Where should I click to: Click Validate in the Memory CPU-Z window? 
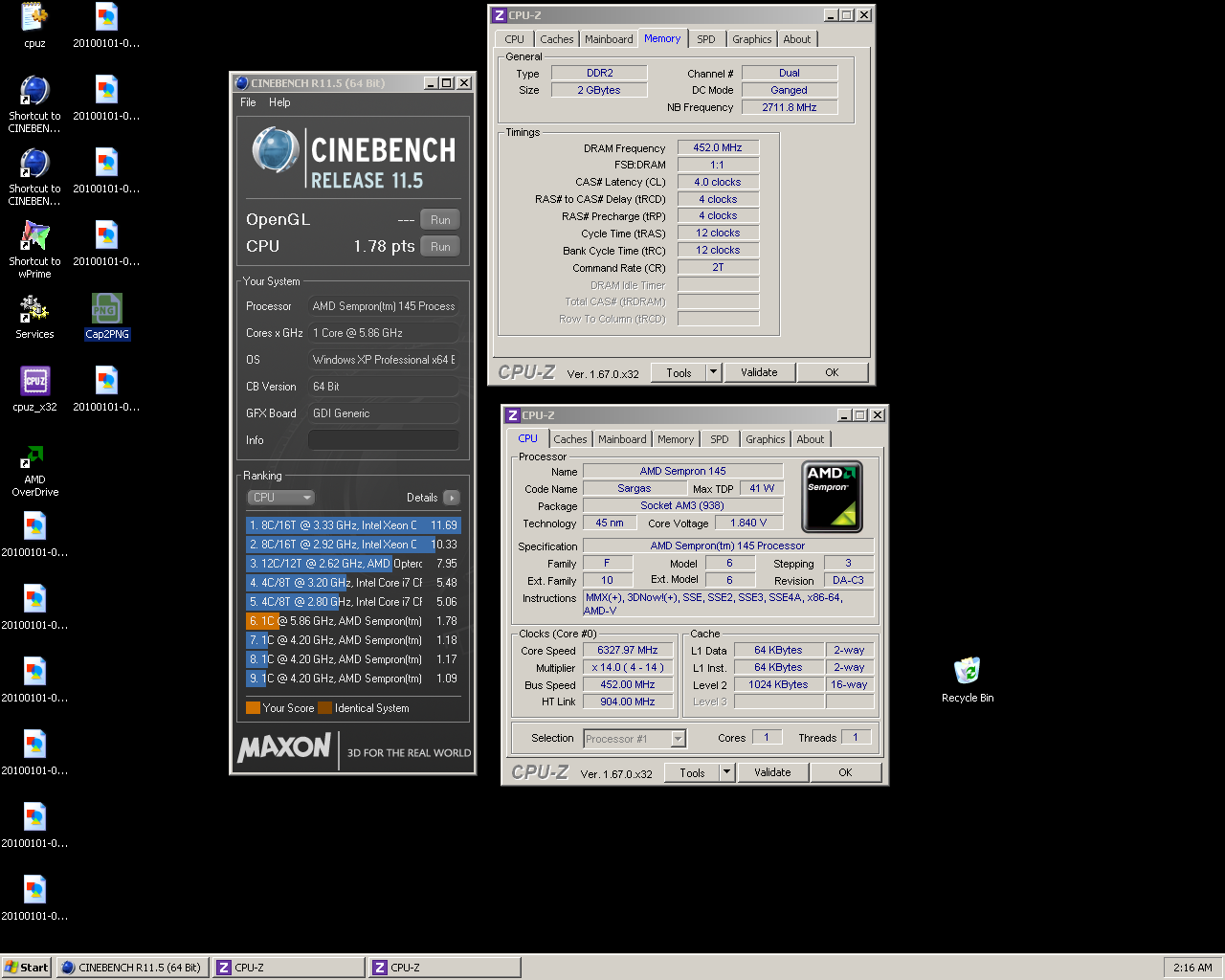point(759,372)
